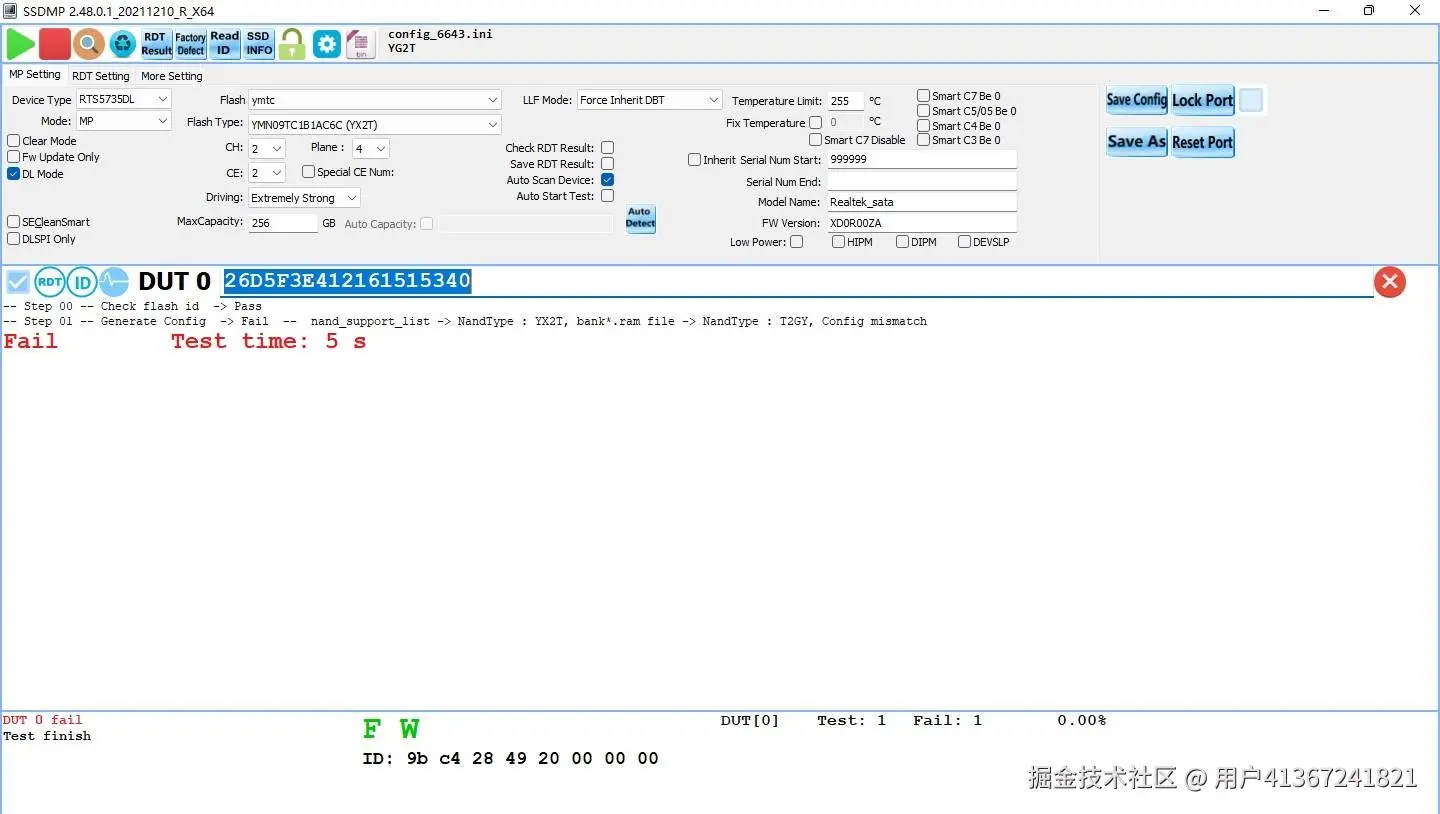Click the DUT 0 waveform pulse icon
Image resolution: width=1440 pixels, height=814 pixels.
(x=114, y=282)
